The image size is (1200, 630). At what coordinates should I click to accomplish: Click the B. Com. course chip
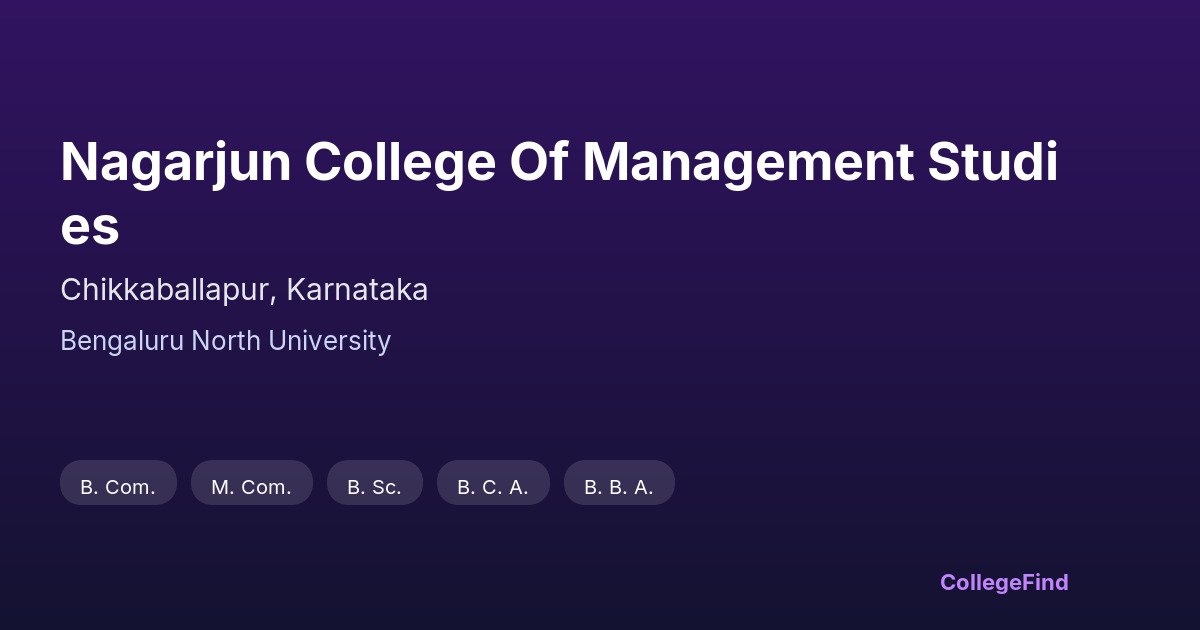point(118,487)
